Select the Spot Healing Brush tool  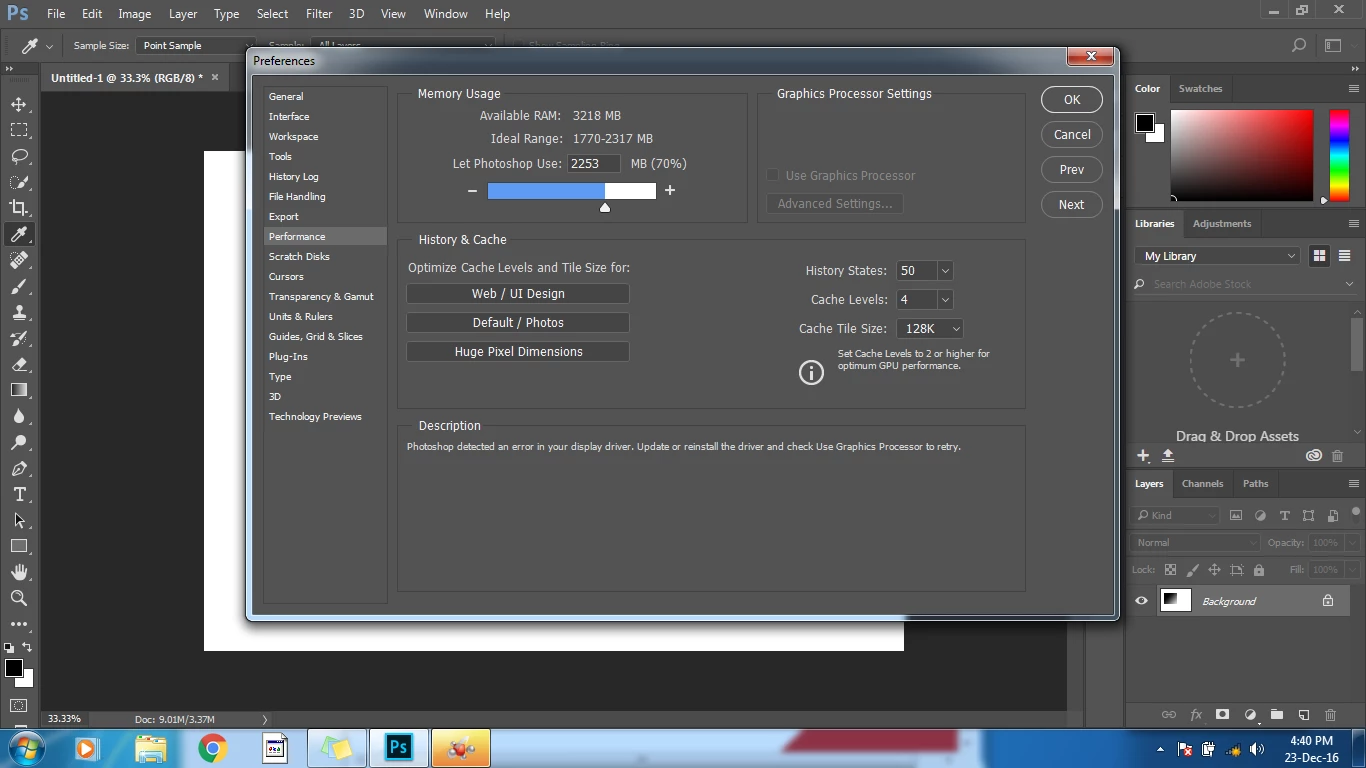click(19, 260)
